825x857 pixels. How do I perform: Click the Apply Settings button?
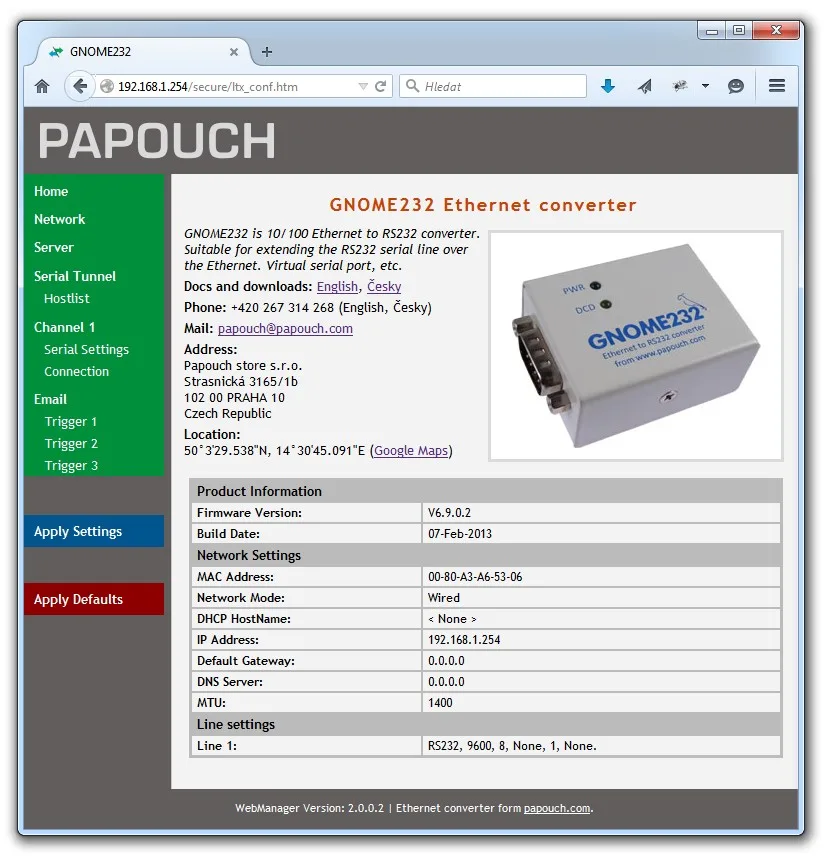(94, 531)
